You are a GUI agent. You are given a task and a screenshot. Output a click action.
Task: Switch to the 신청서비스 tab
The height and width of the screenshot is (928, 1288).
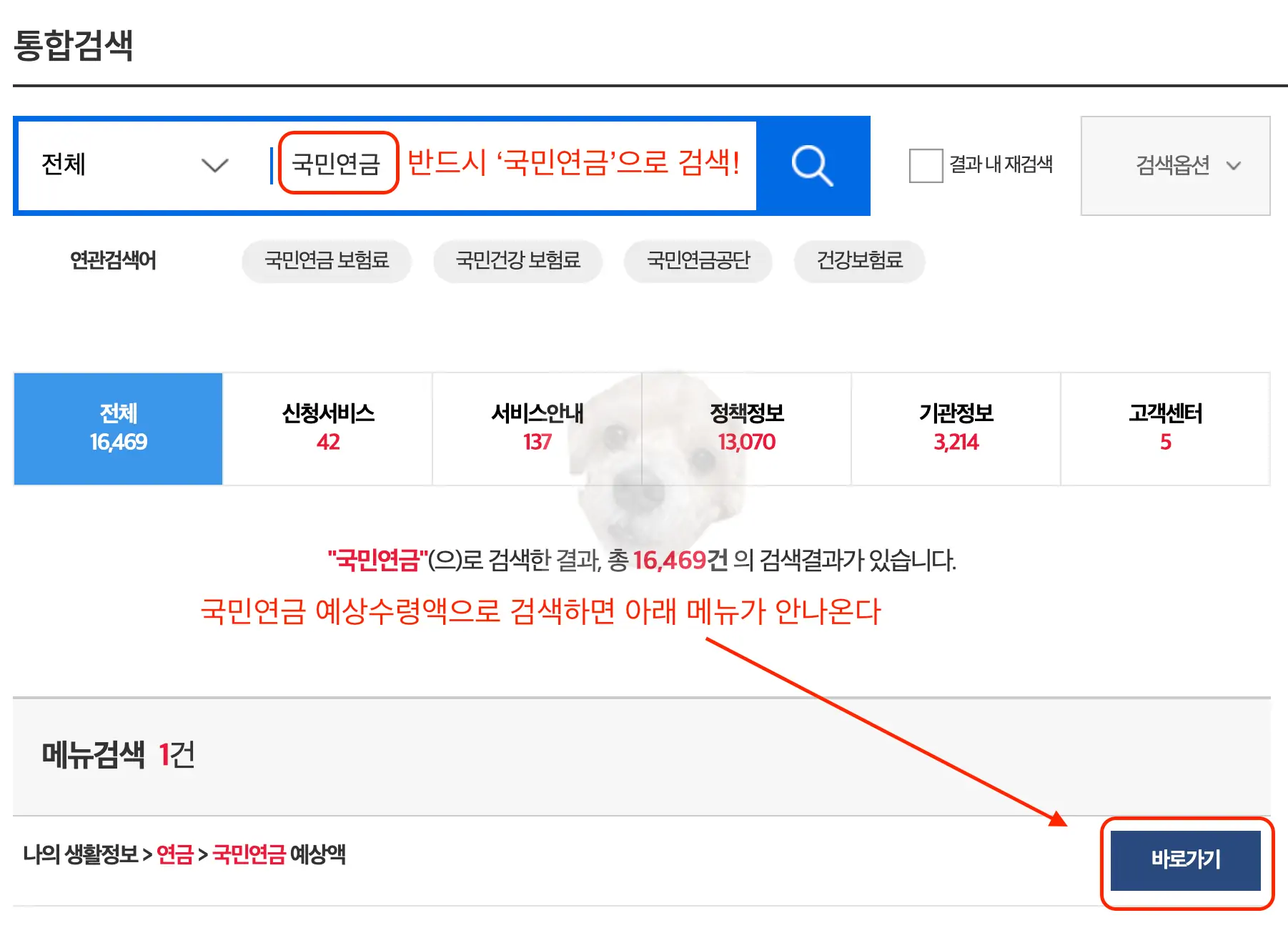[327, 427]
